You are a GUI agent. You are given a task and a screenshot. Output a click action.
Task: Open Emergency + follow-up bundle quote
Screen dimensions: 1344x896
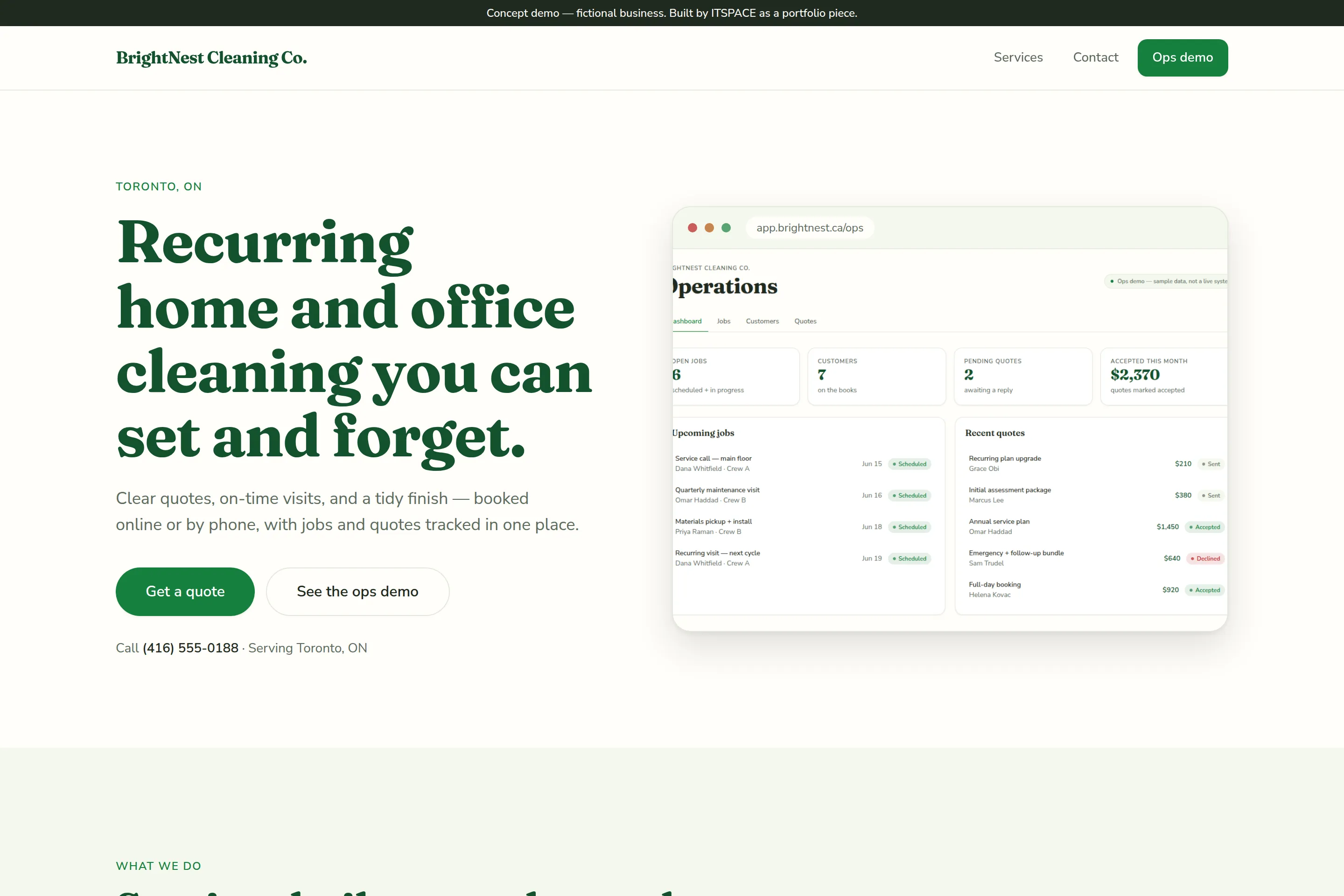(1097, 558)
